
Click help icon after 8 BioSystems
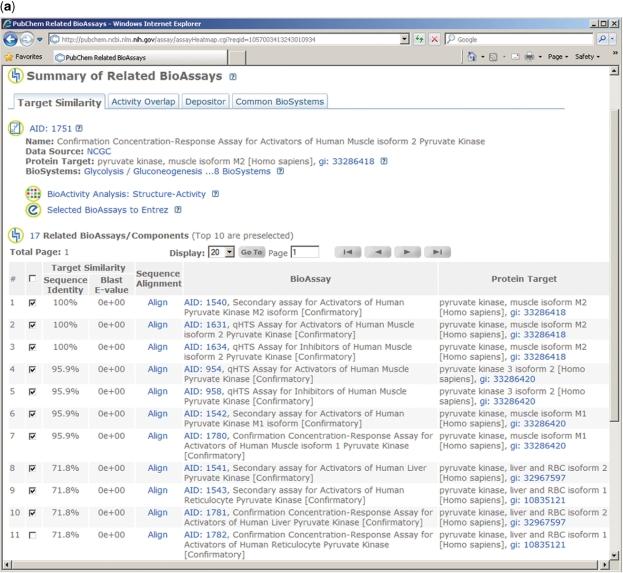coord(280,171)
